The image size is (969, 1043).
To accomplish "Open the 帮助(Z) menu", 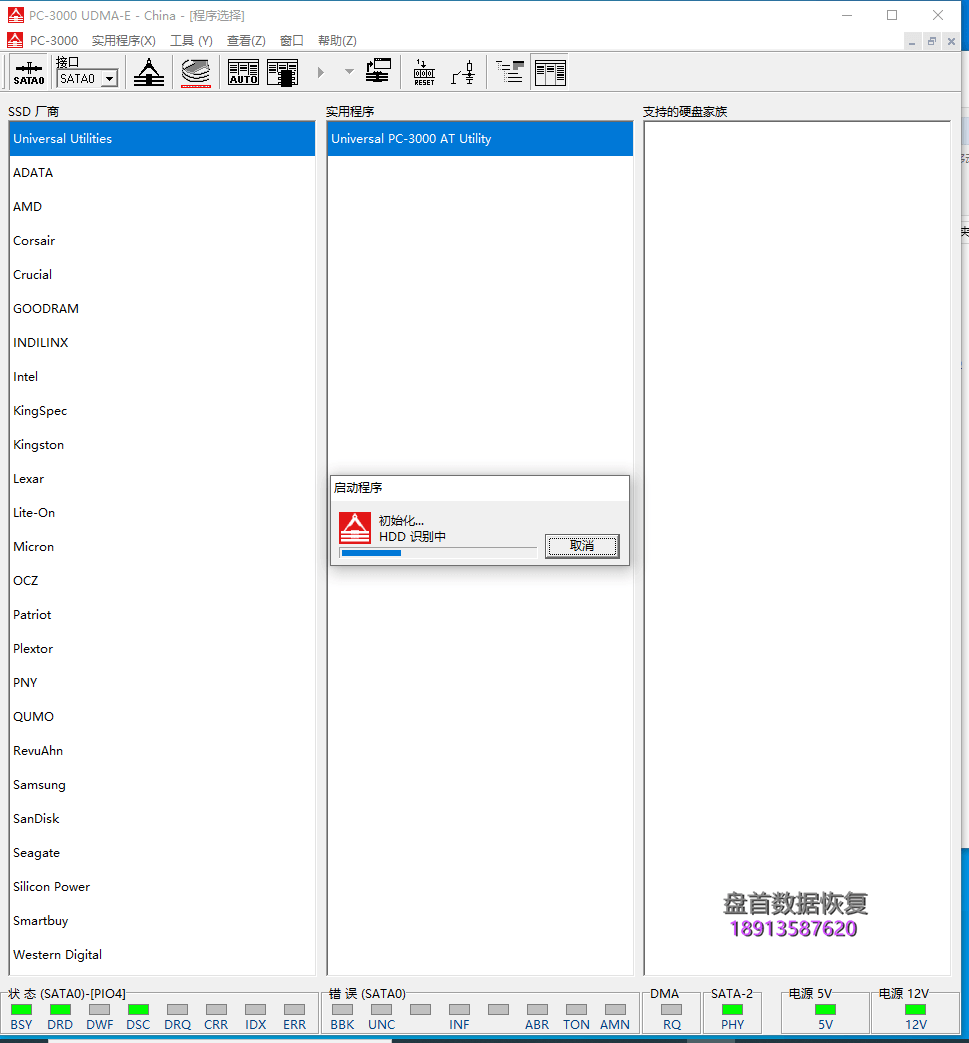I will [x=337, y=41].
